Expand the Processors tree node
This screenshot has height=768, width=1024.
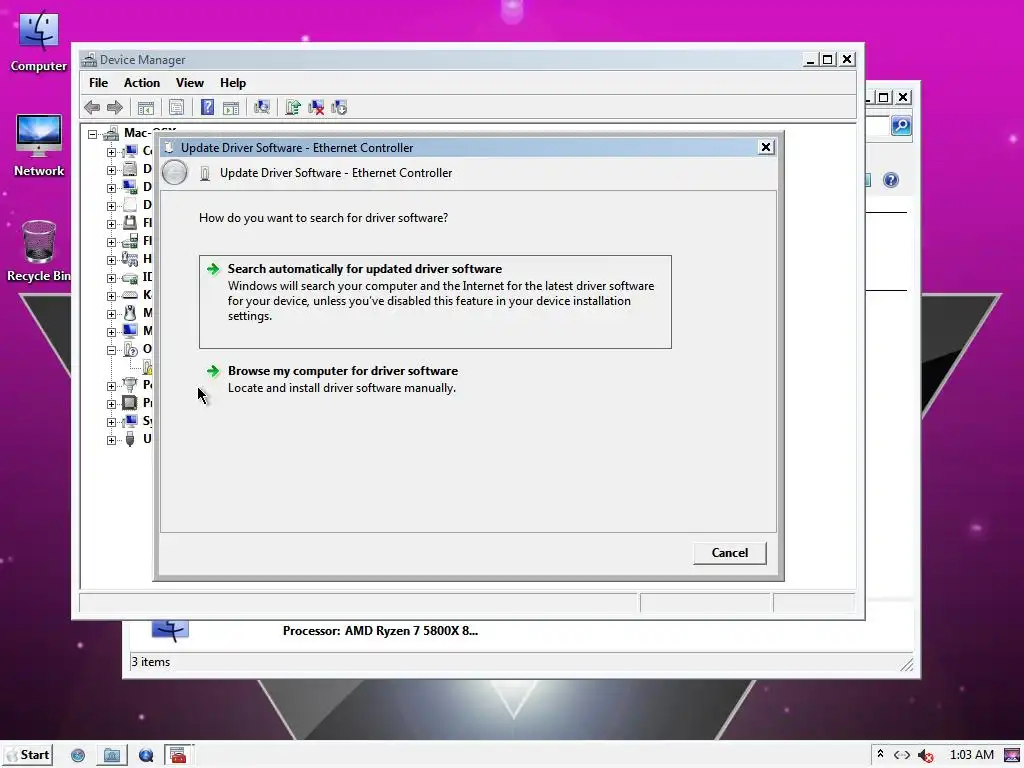point(111,404)
